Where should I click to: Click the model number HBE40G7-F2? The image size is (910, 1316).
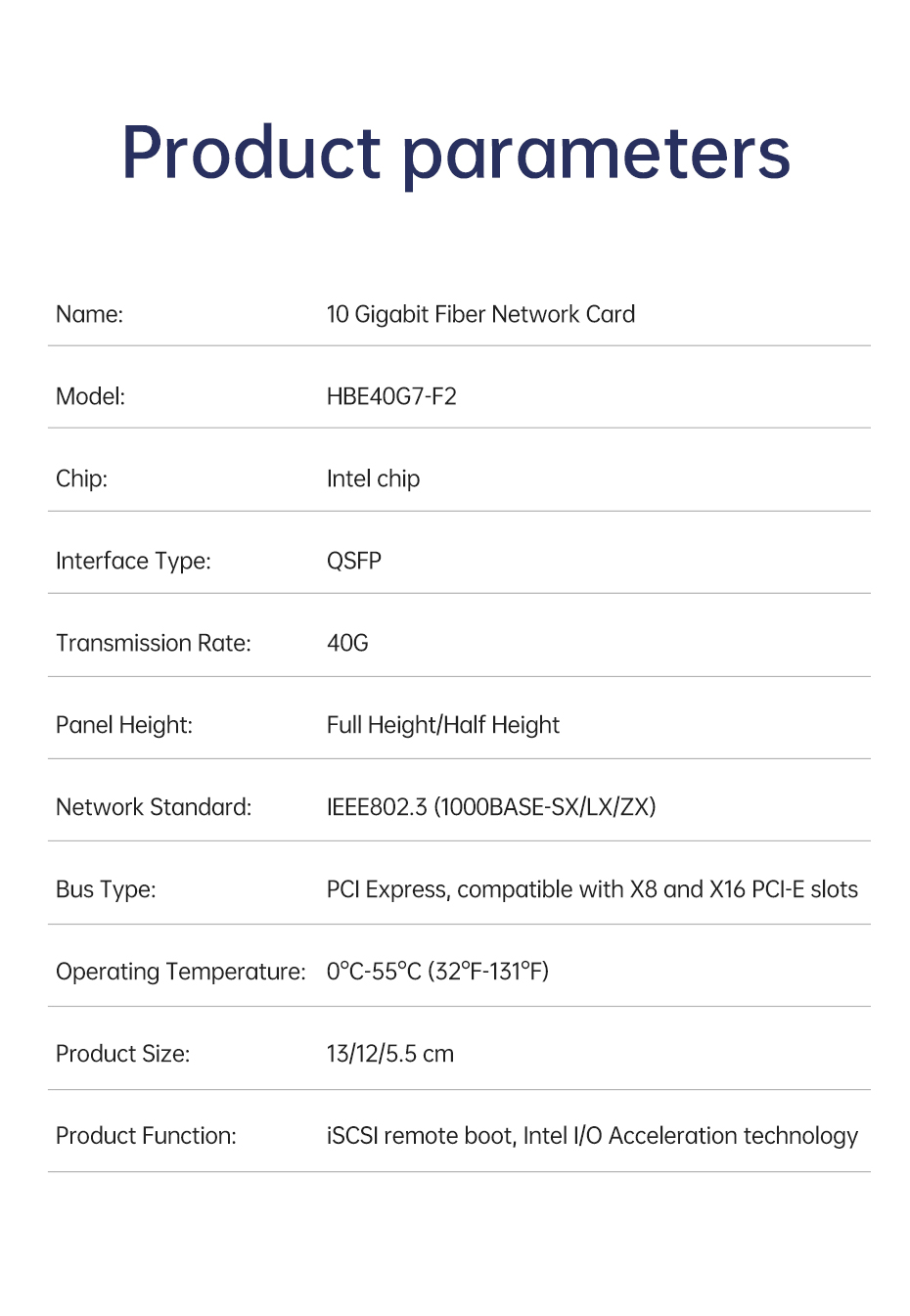[391, 396]
